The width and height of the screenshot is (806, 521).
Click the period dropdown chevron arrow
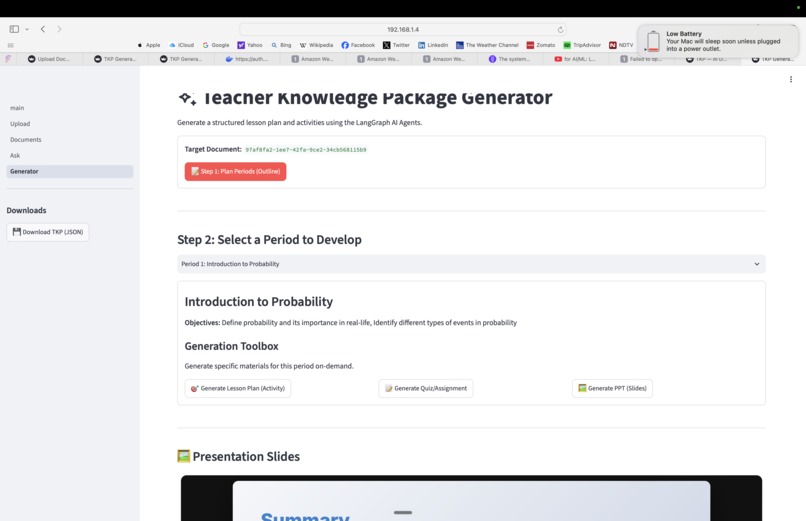[757, 264]
